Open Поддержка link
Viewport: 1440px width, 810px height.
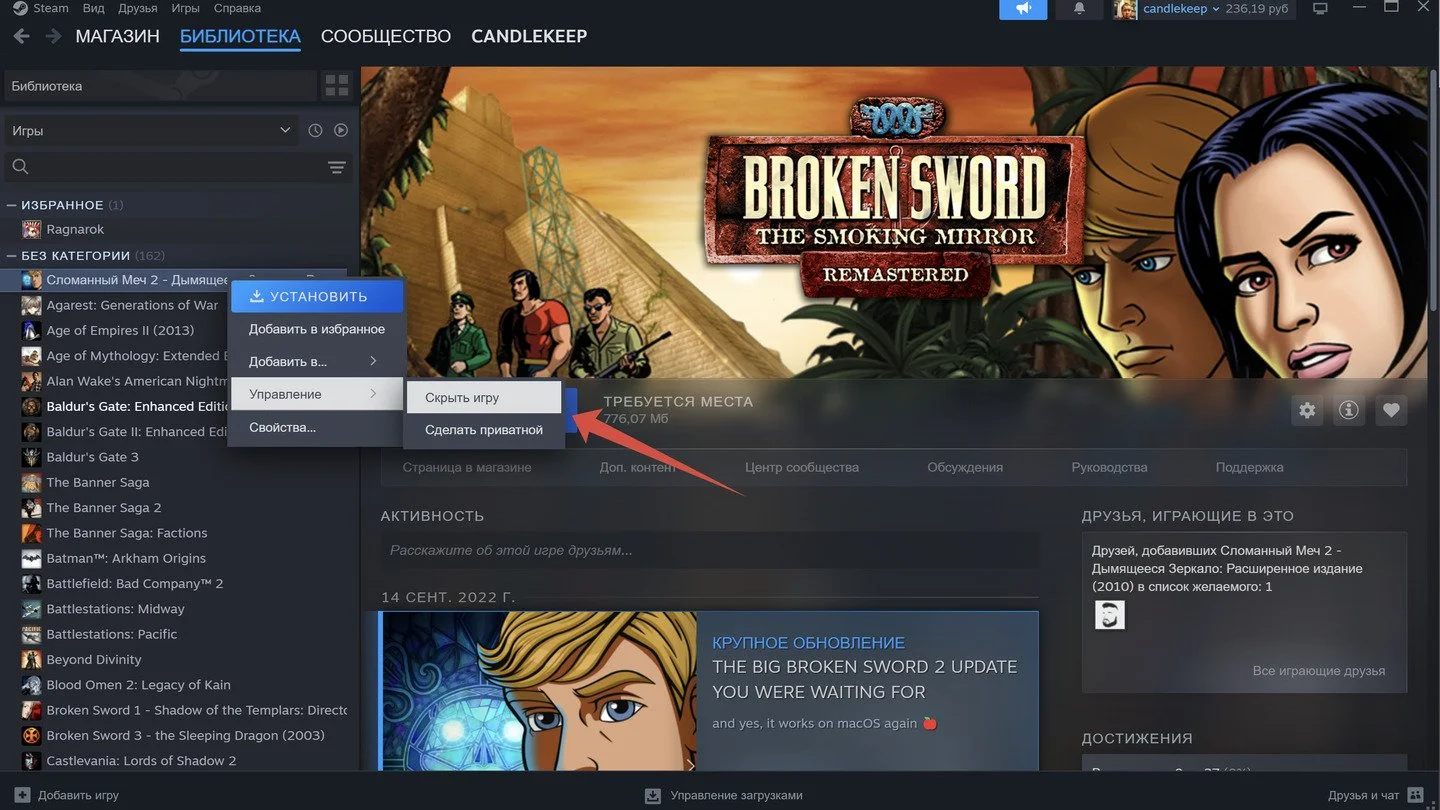1250,467
